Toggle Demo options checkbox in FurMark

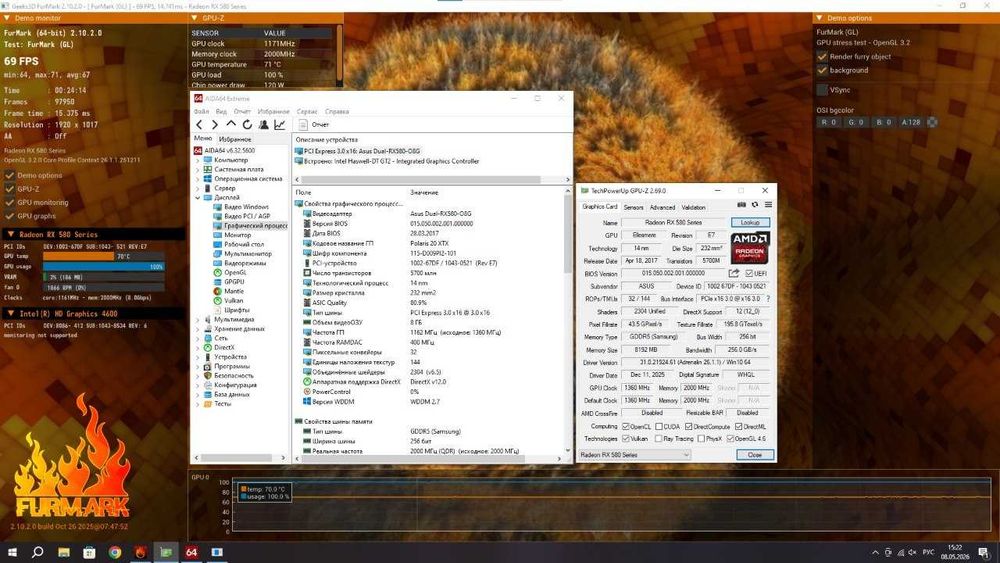[10, 175]
